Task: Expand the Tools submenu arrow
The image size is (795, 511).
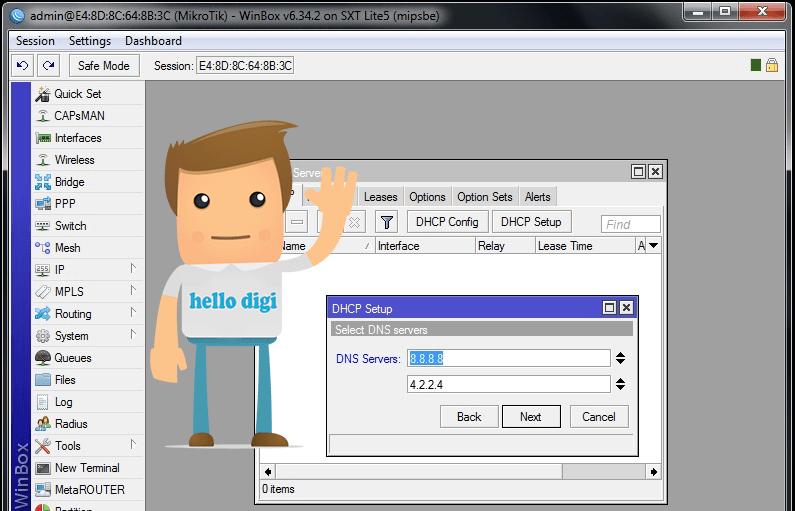Action: (x=133, y=444)
